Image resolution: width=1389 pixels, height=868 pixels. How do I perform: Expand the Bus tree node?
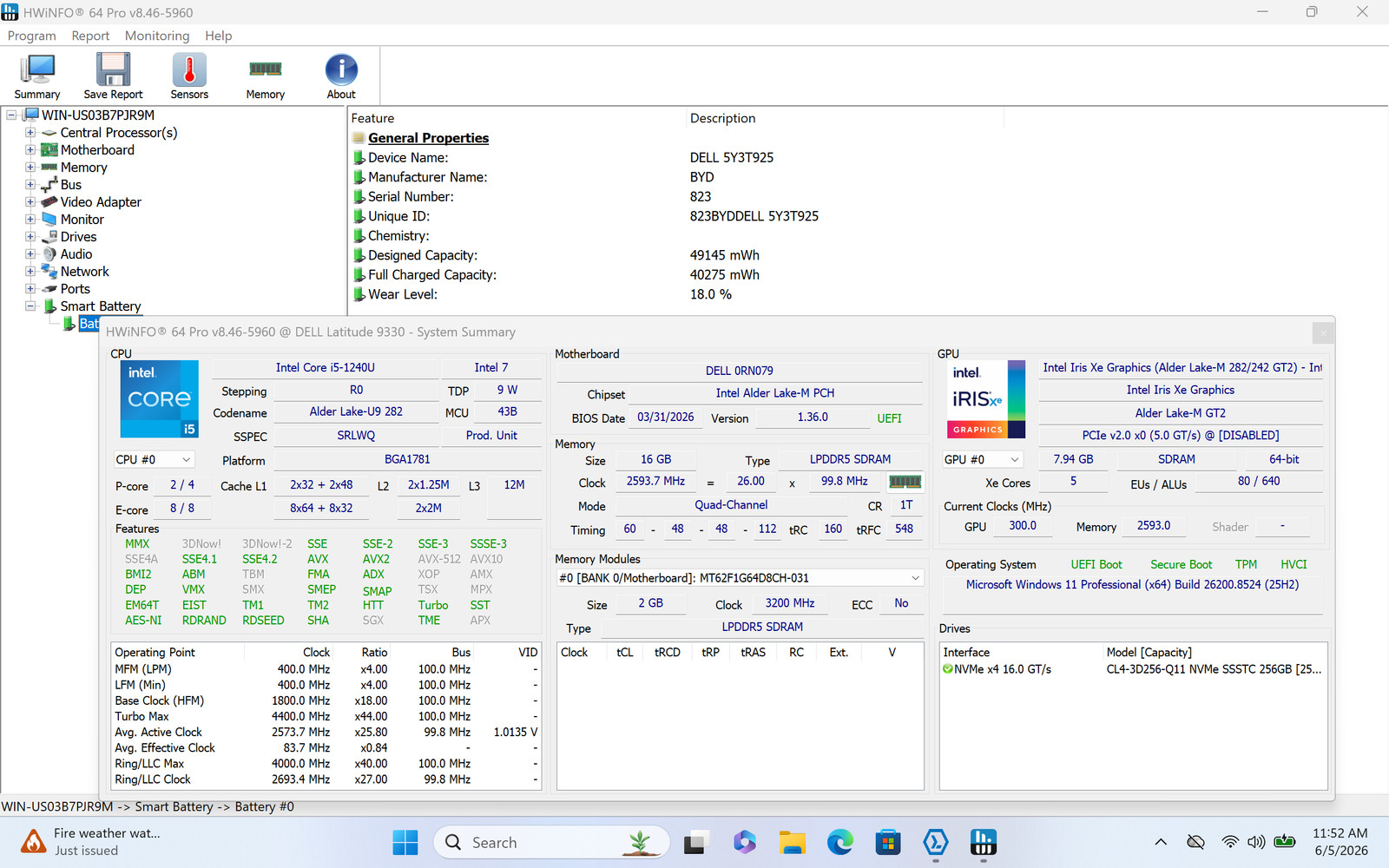pyautogui.click(x=30, y=185)
